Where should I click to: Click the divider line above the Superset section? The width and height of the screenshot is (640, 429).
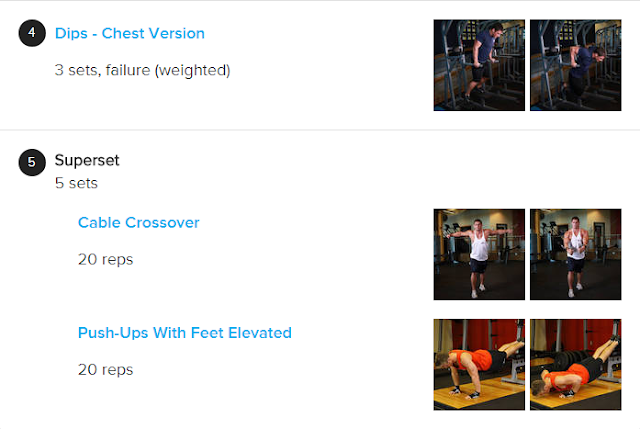[320, 130]
